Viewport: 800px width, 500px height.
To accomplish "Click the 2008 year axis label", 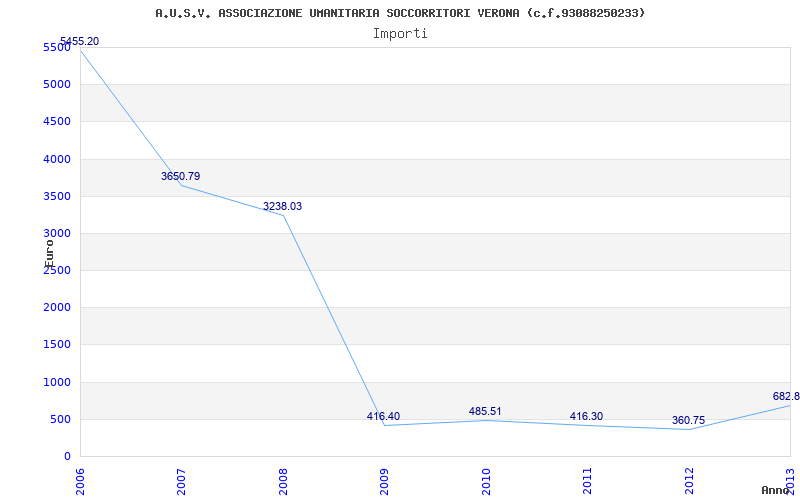I will tap(283, 482).
